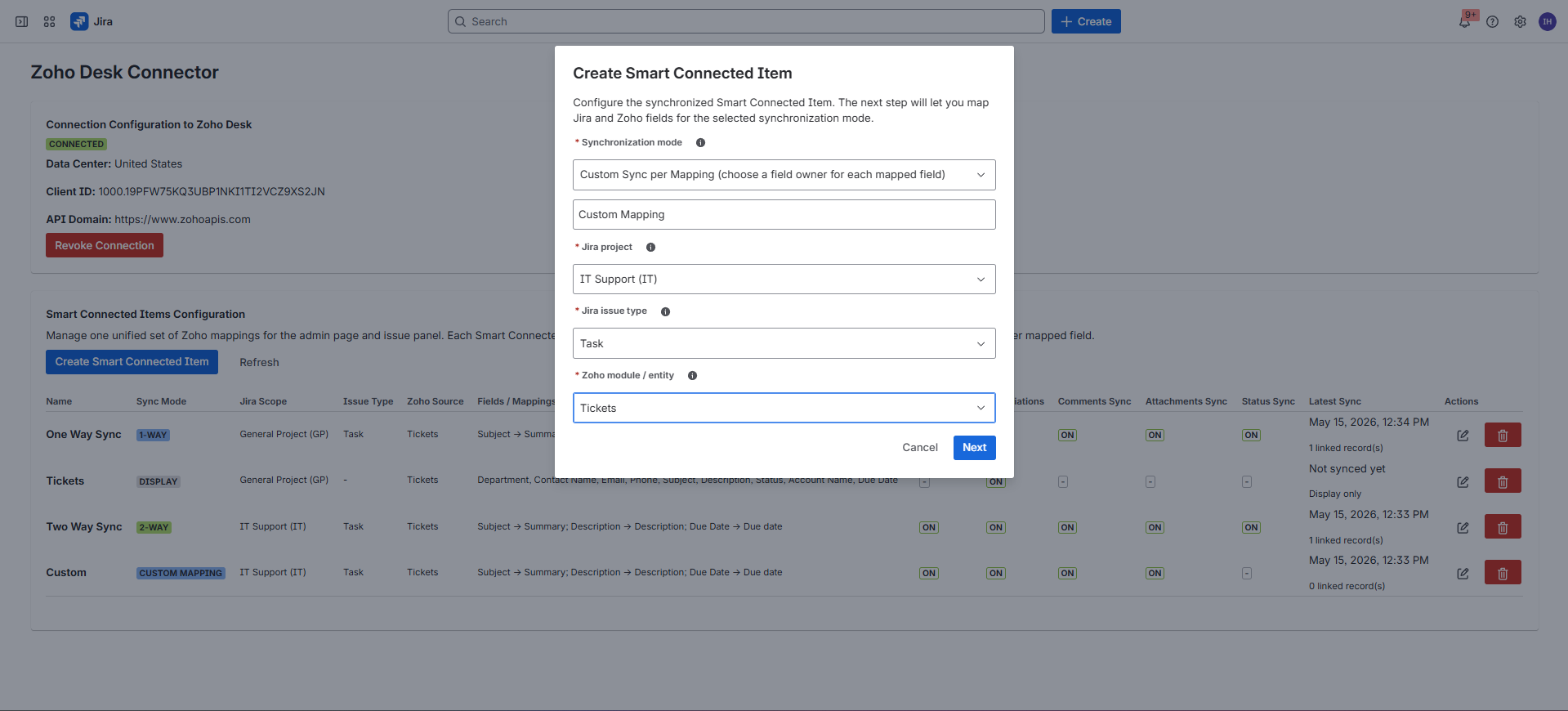Click the CONNECTED status badge
The width and height of the screenshot is (1568, 711).
[x=76, y=145]
